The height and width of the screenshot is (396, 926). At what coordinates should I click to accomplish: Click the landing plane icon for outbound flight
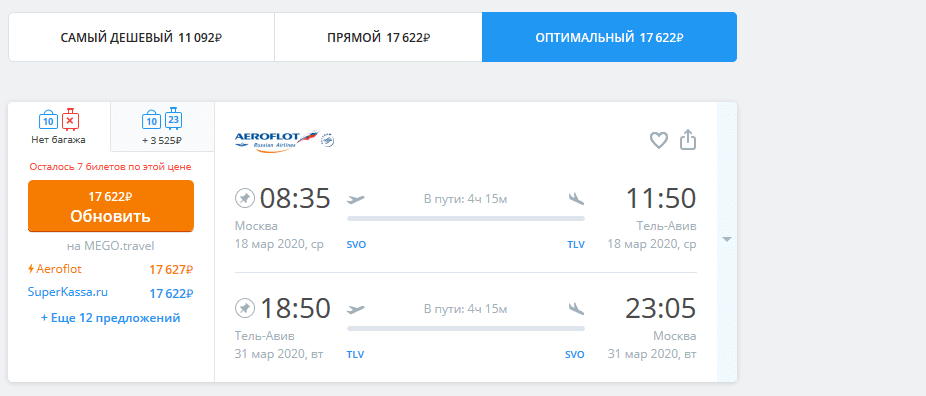(x=576, y=199)
